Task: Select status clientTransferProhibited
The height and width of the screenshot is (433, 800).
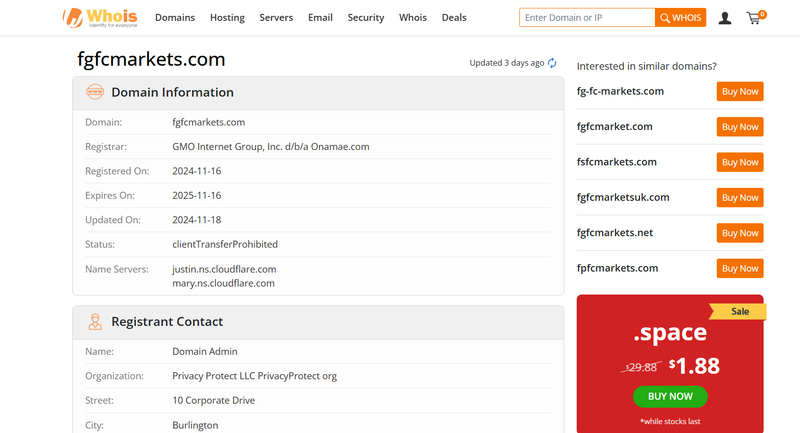Action: click(x=225, y=244)
